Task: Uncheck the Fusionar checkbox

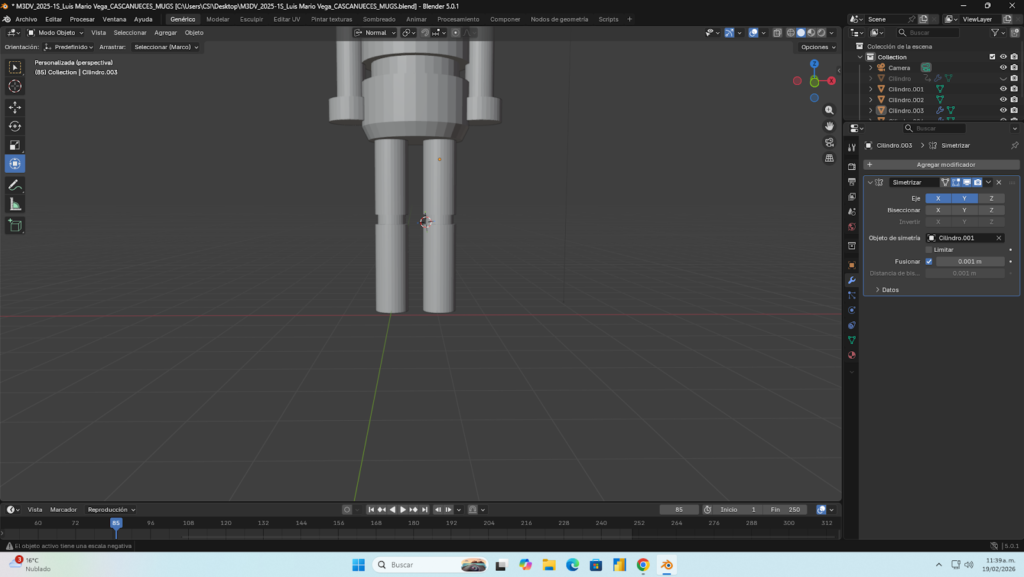Action: (929, 261)
